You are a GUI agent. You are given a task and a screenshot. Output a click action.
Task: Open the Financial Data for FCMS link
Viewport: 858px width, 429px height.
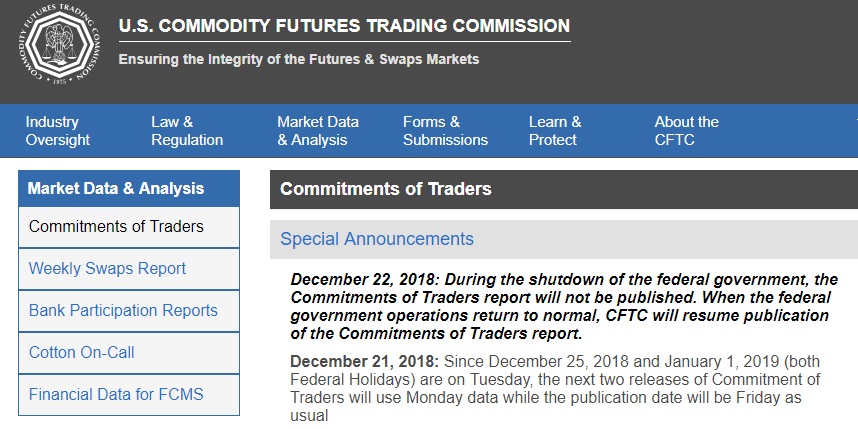[x=116, y=394]
